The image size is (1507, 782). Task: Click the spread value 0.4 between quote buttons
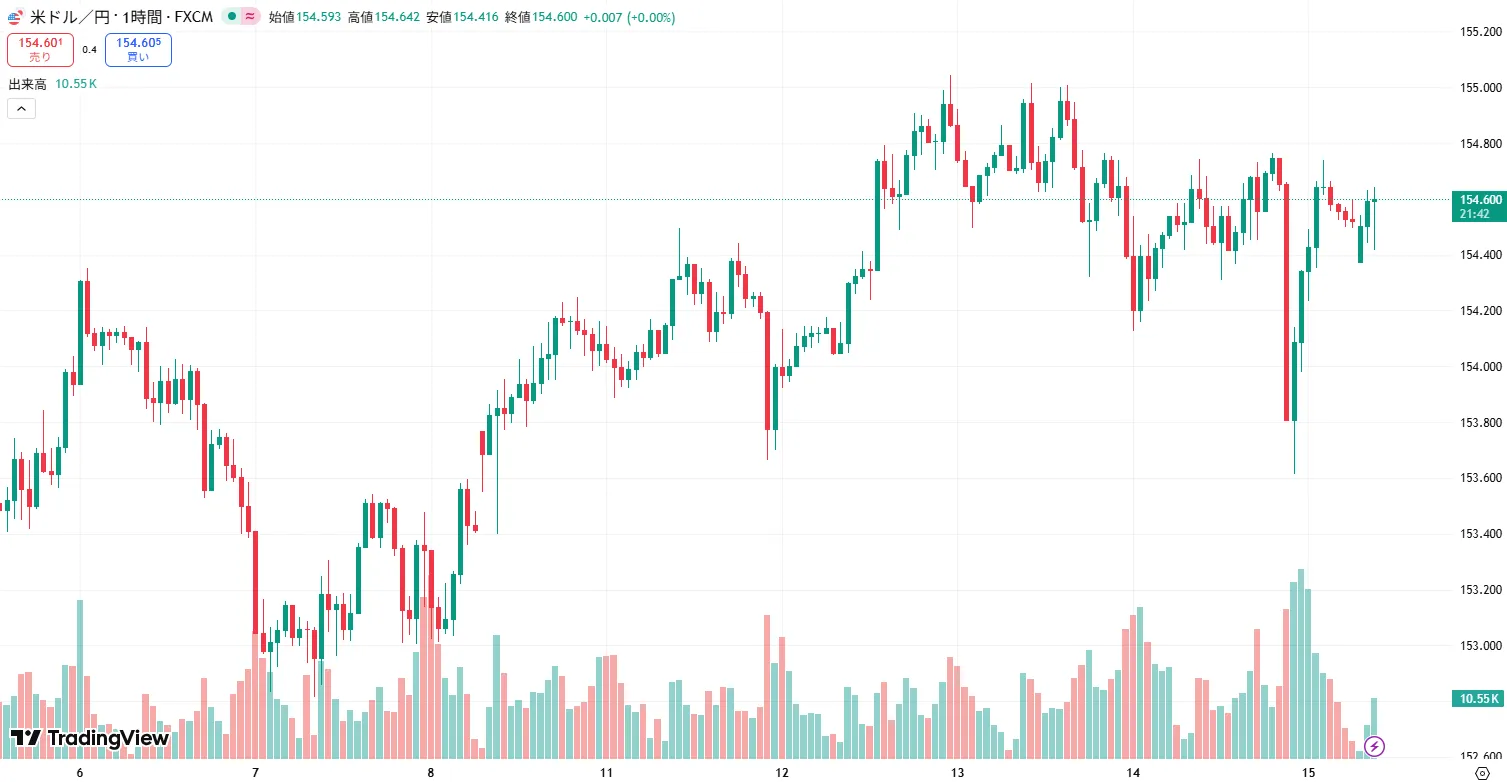point(89,49)
